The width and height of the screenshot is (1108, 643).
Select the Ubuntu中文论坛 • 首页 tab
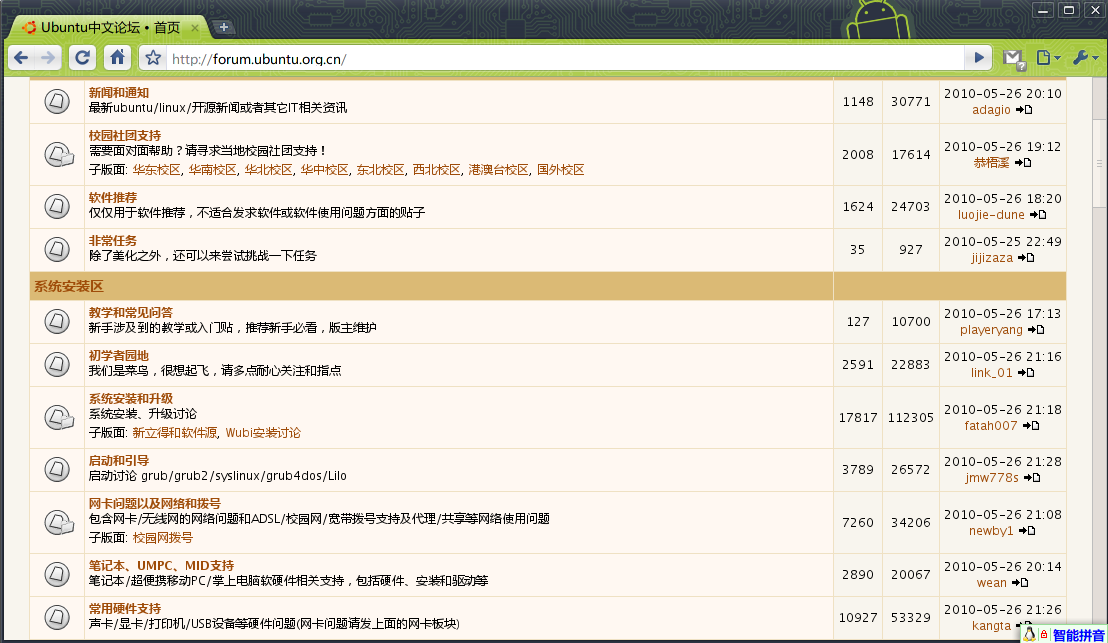(x=110, y=28)
